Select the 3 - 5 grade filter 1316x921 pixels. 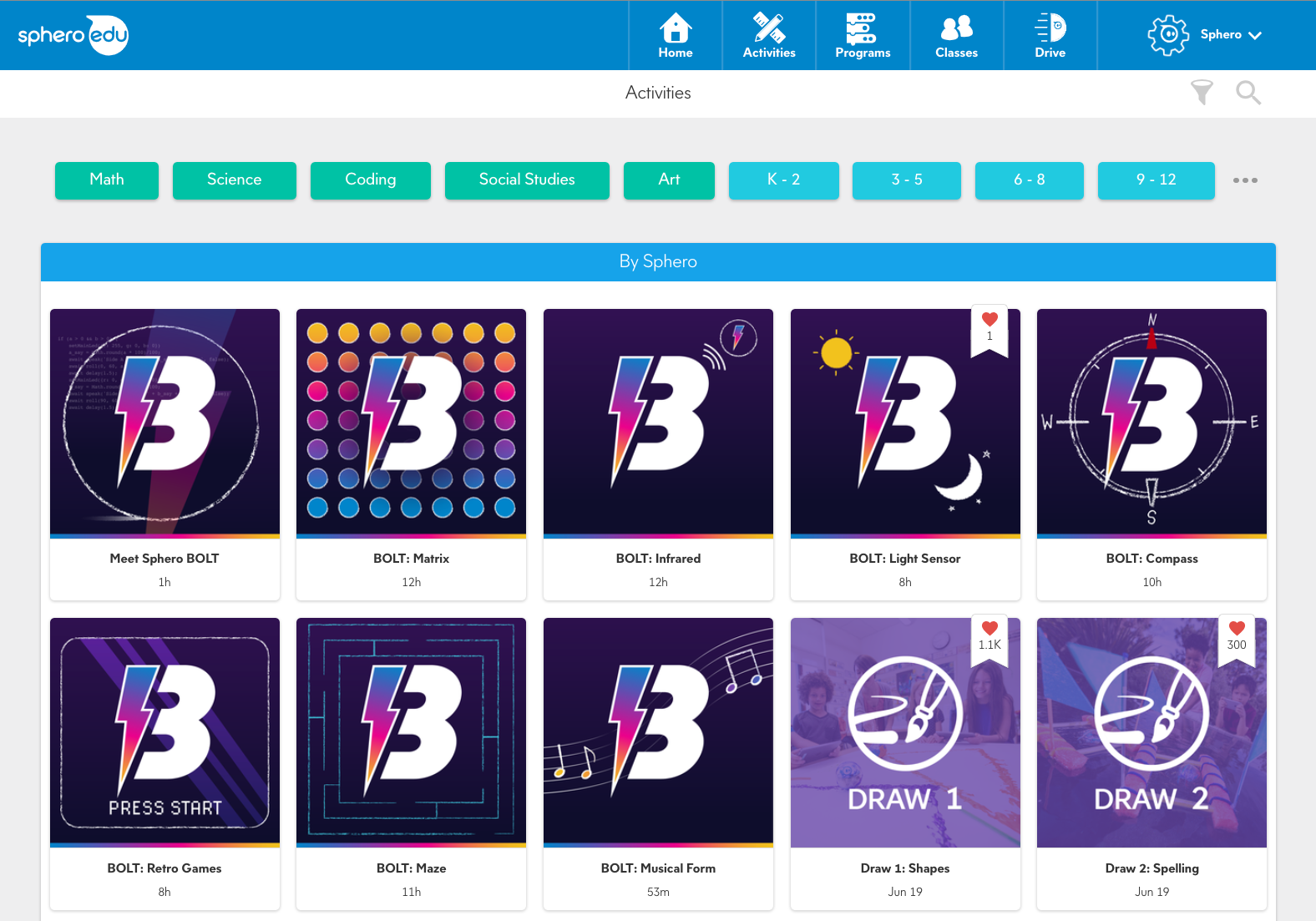(x=907, y=180)
